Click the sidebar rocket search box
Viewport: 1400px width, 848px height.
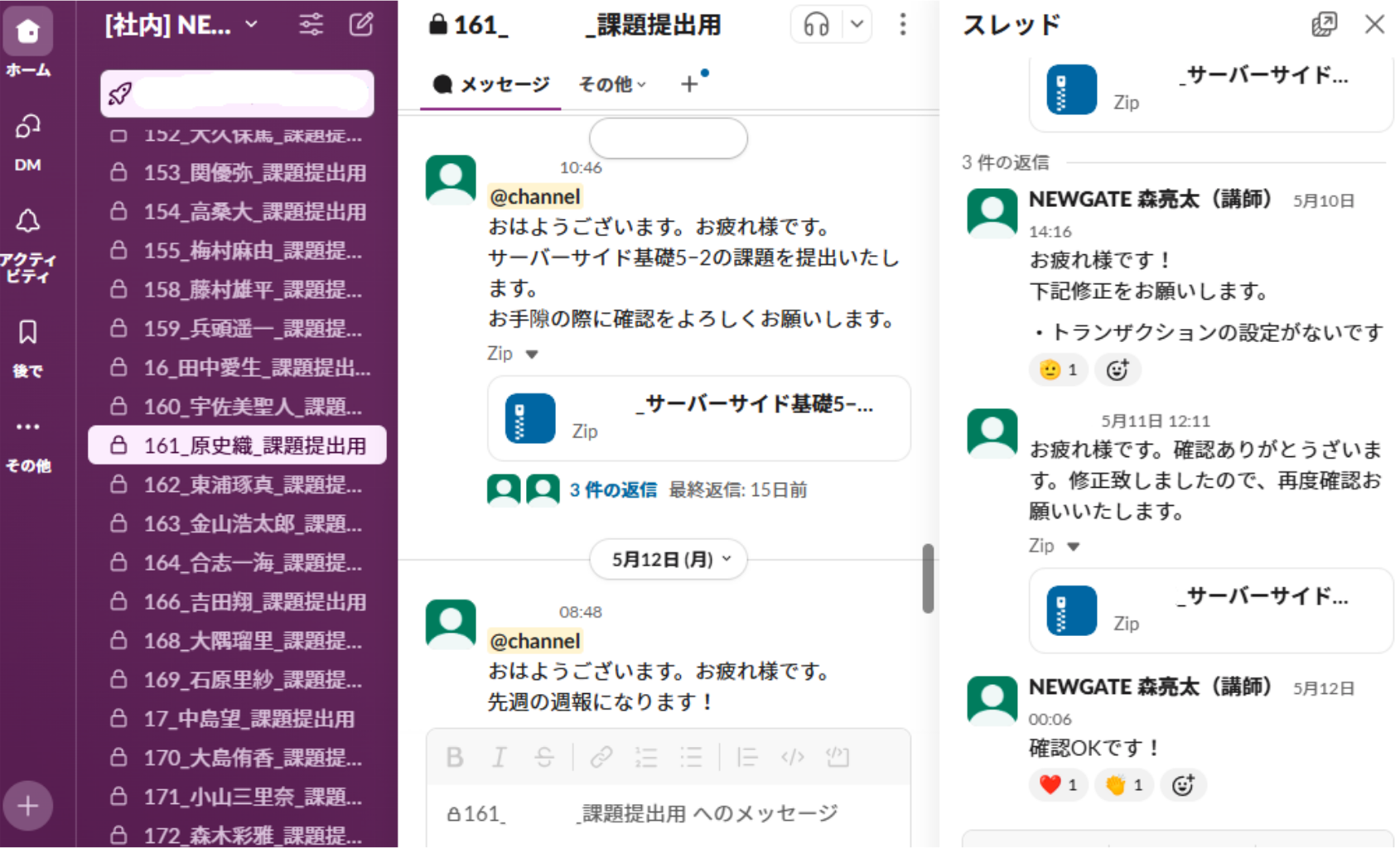(237, 94)
